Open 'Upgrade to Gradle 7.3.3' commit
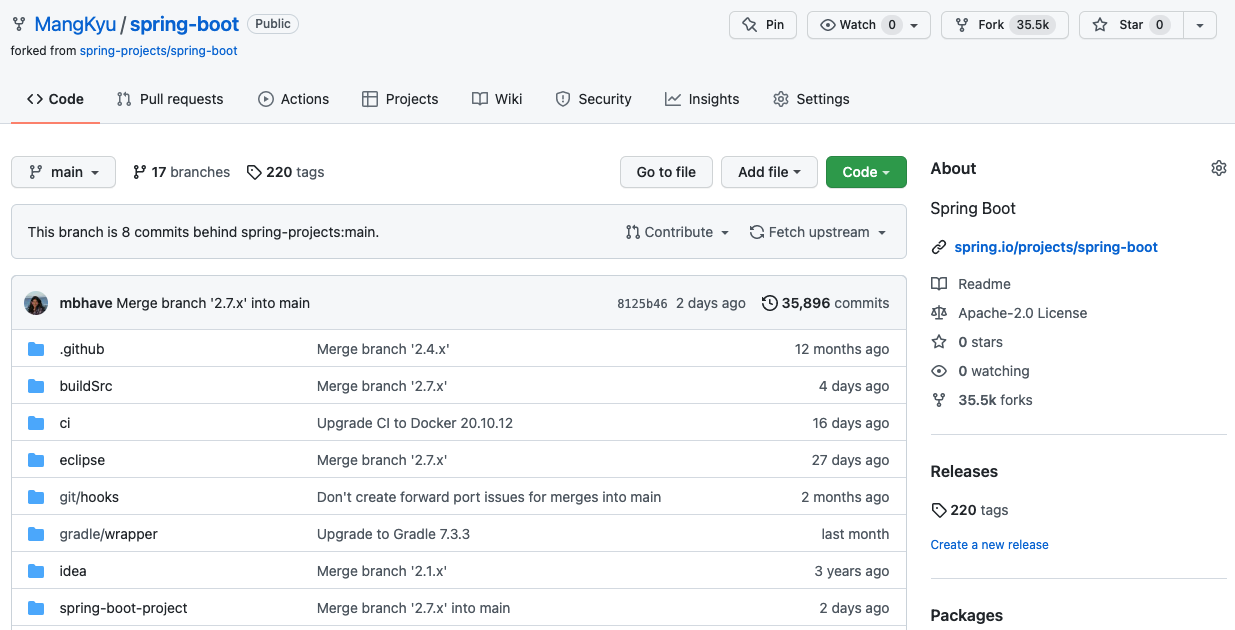Image resolution: width=1235 pixels, height=630 pixels. click(x=393, y=534)
